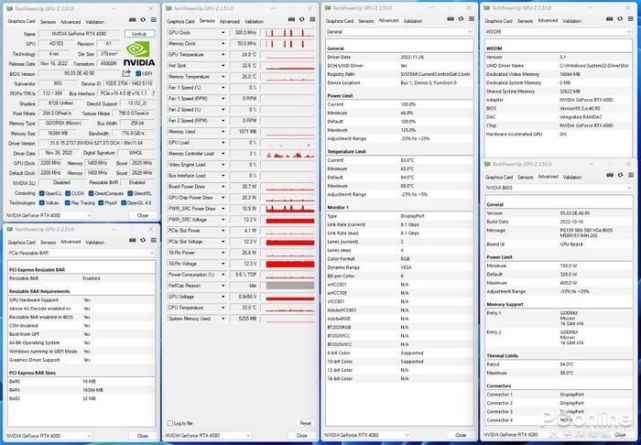Click Close button in PCIe Resizable BAR window
This screenshot has height=445, width=641.
tap(142, 436)
